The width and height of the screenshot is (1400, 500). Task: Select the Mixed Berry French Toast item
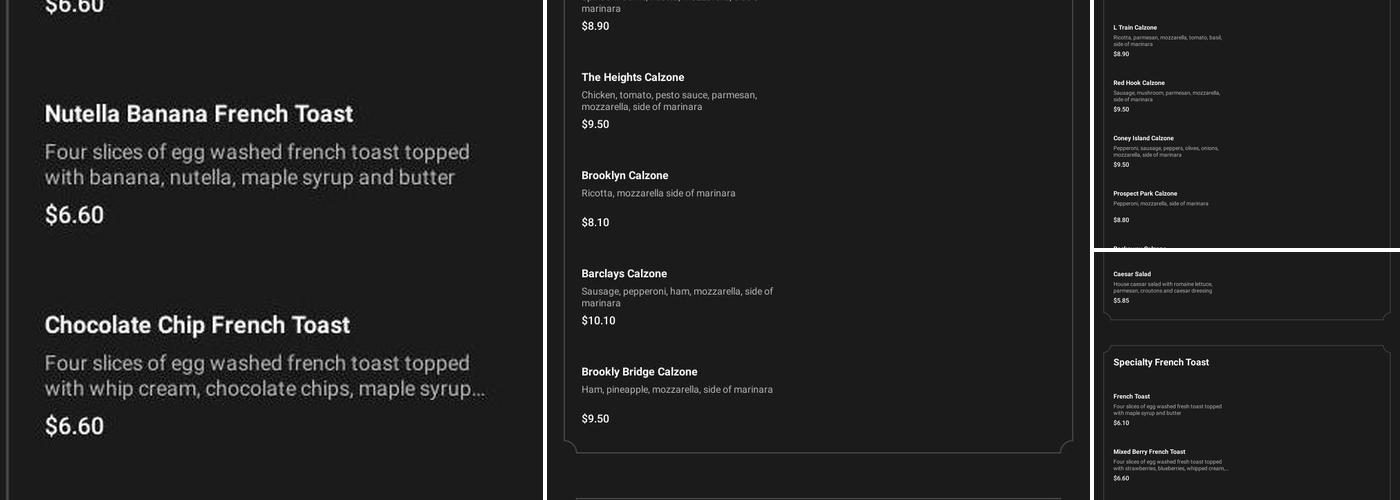coord(1149,452)
